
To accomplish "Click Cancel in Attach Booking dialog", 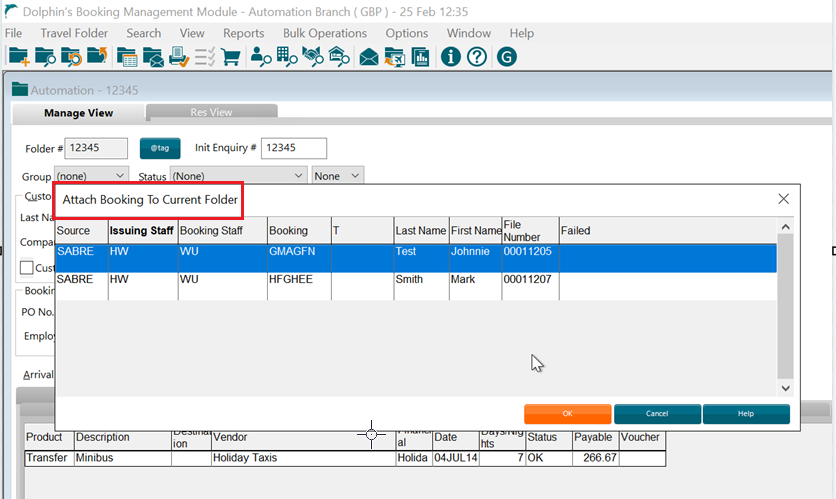I will 657,414.
